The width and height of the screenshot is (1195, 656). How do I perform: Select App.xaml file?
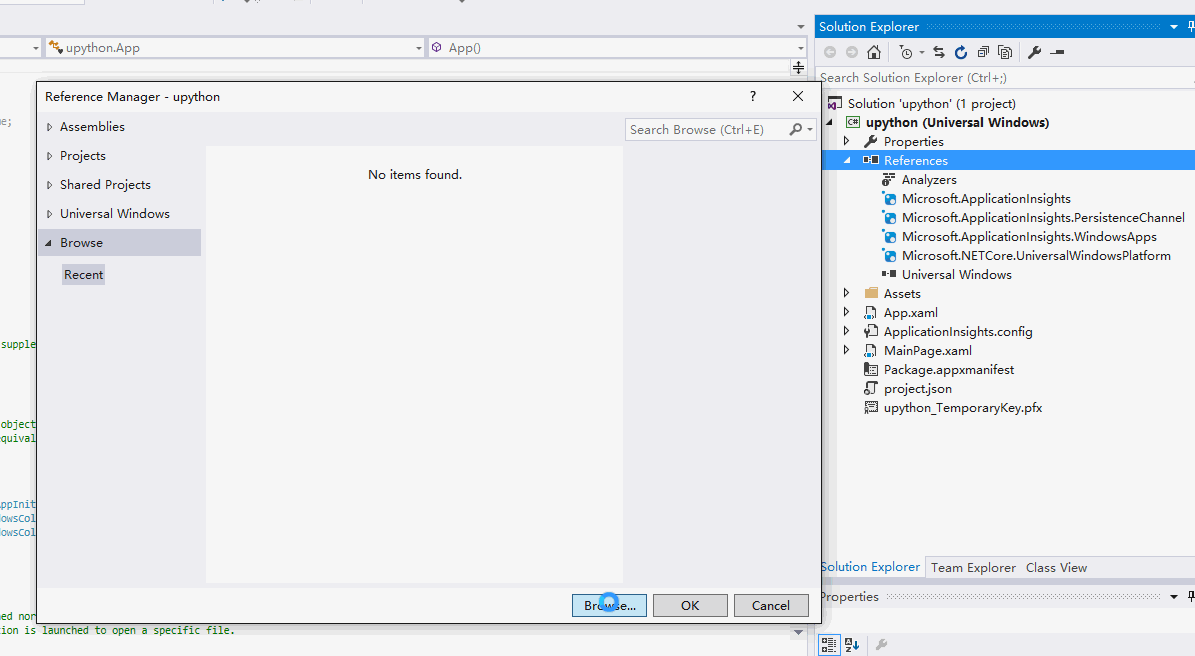(x=911, y=313)
